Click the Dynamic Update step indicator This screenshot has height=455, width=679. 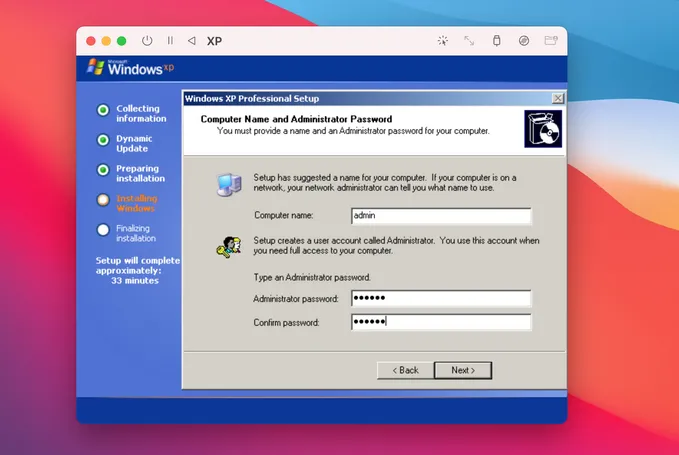pyautogui.click(x=103, y=140)
